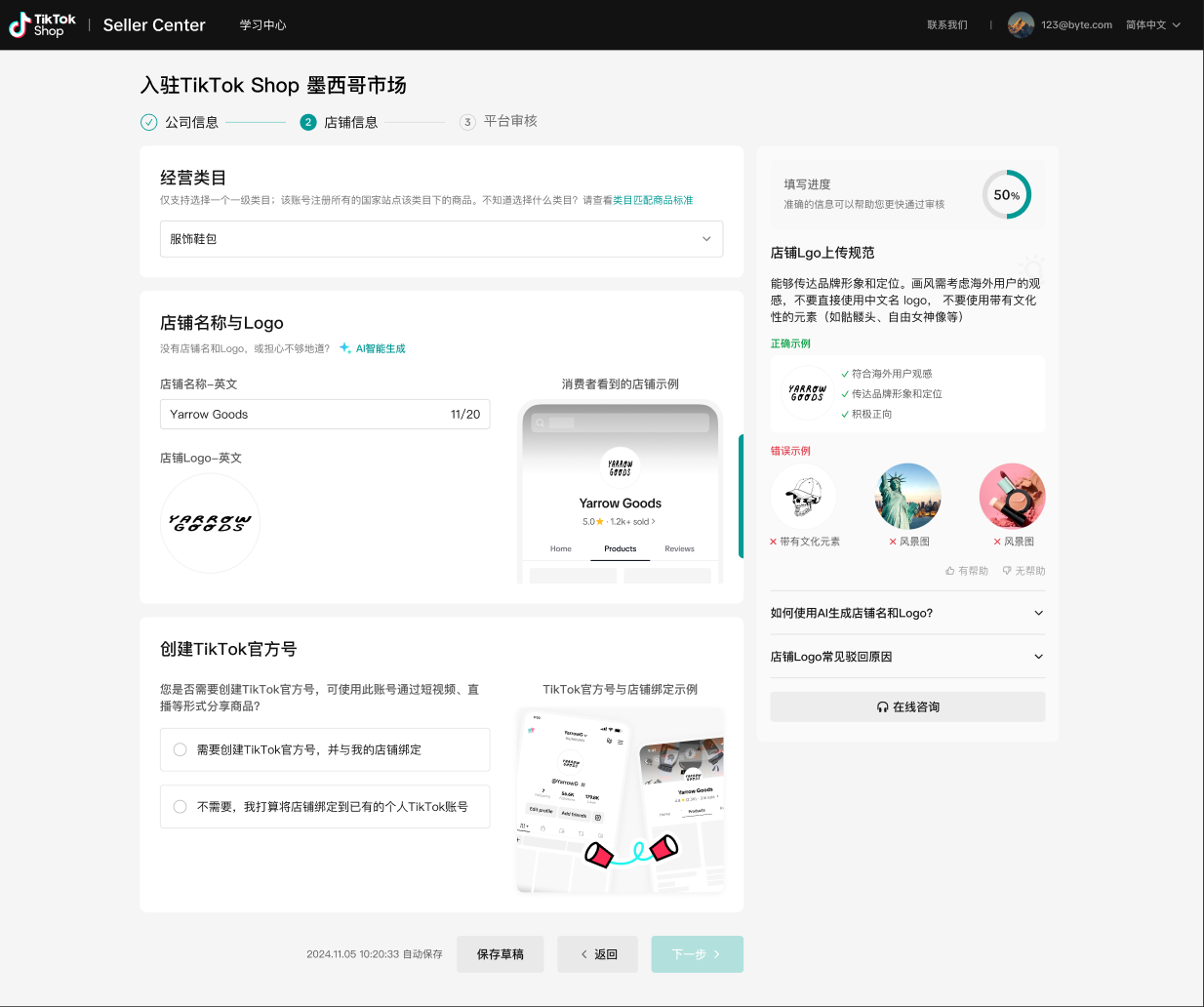Click the 返回 button
The image size is (1204, 1007).
598,954
